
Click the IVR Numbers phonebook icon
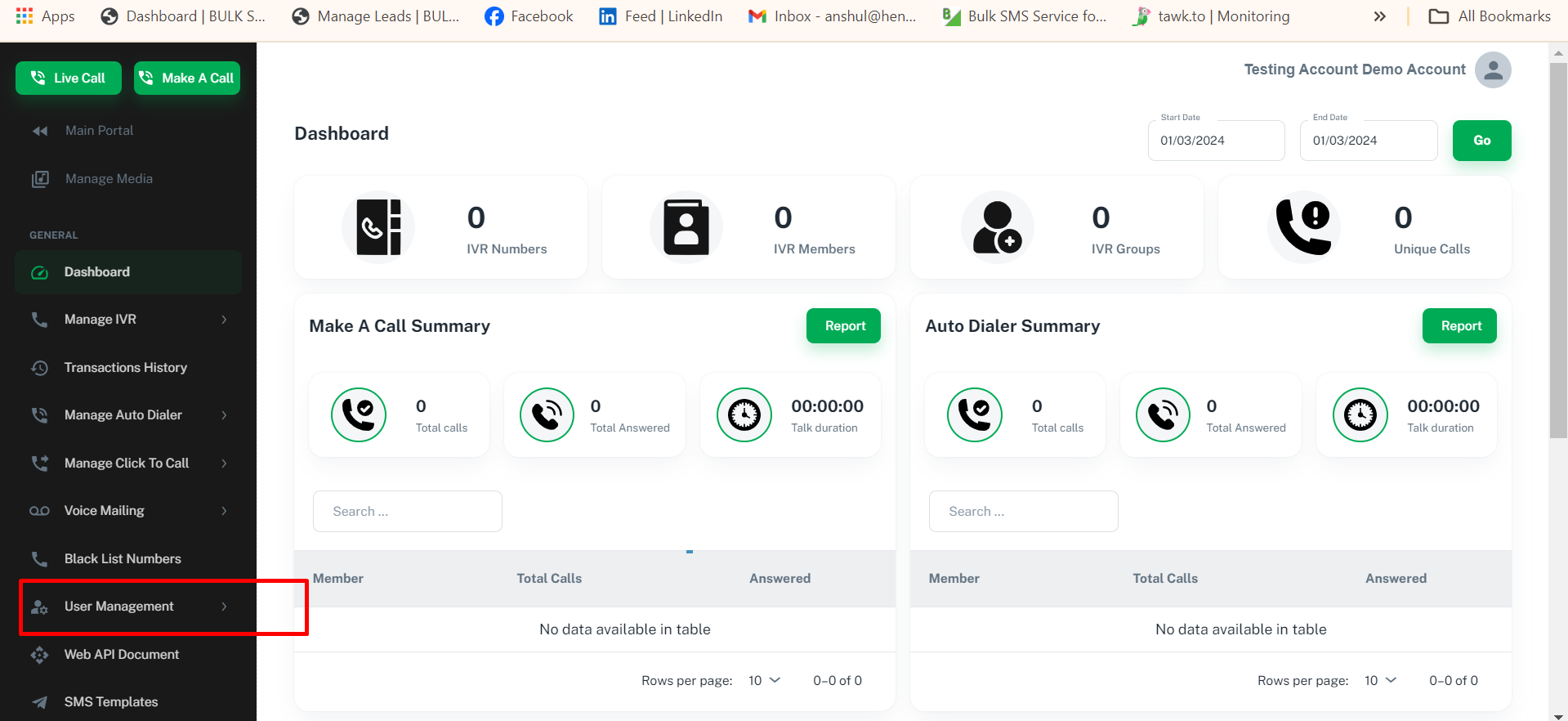(378, 227)
